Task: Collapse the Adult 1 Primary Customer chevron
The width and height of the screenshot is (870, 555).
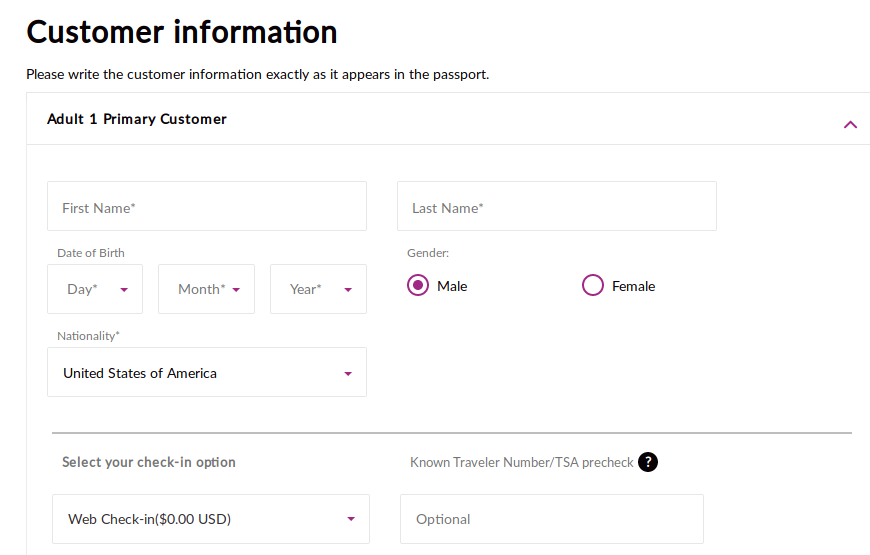Action: pos(850,125)
